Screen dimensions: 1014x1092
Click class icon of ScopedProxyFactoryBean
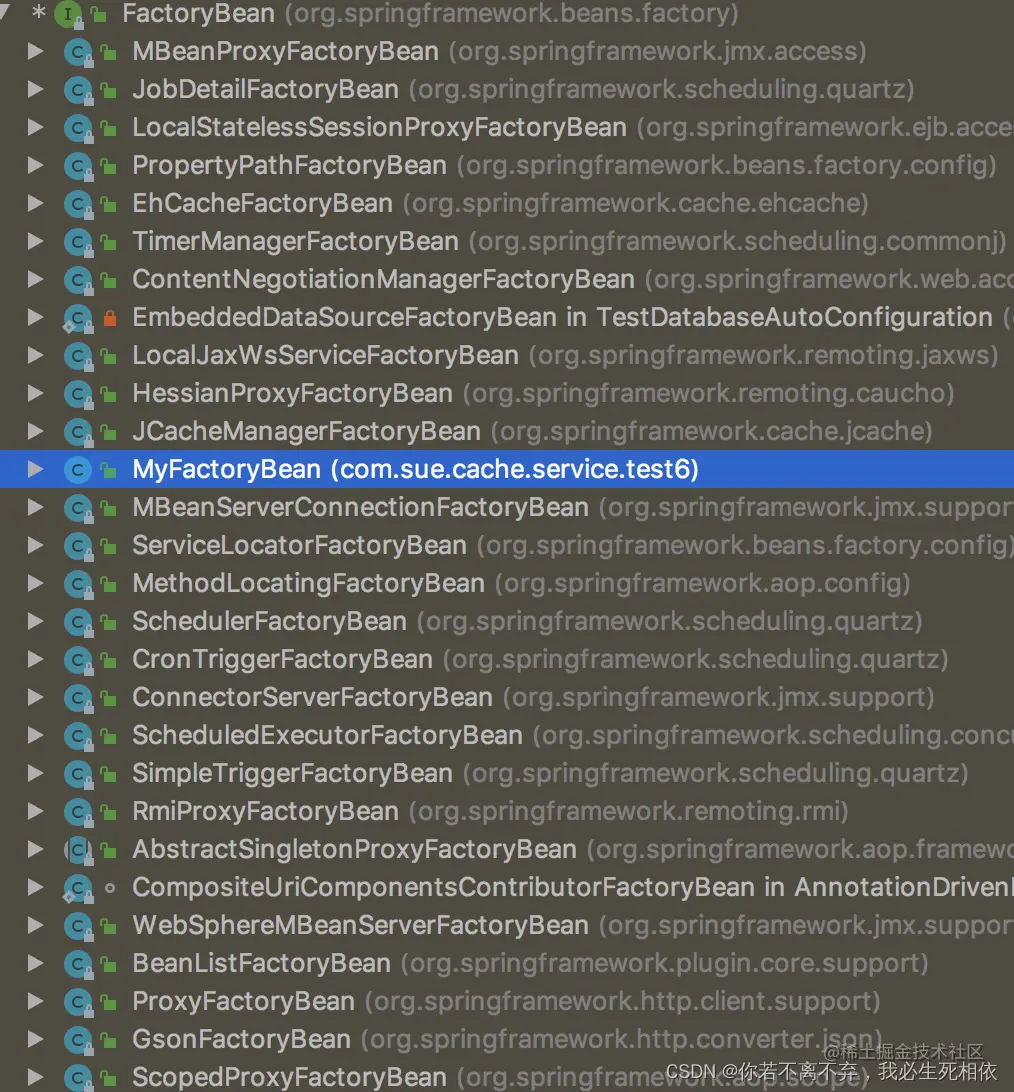coord(78,1077)
